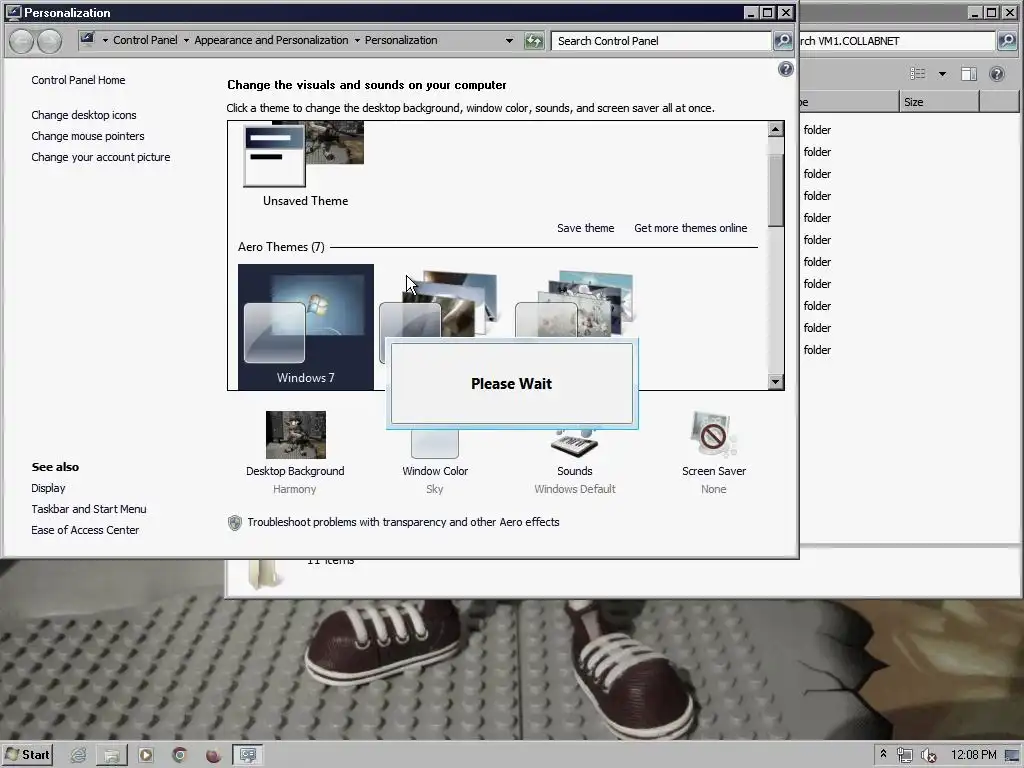
Task: Open Troubleshoot problems with transparency link
Action: pyautogui.click(x=403, y=522)
